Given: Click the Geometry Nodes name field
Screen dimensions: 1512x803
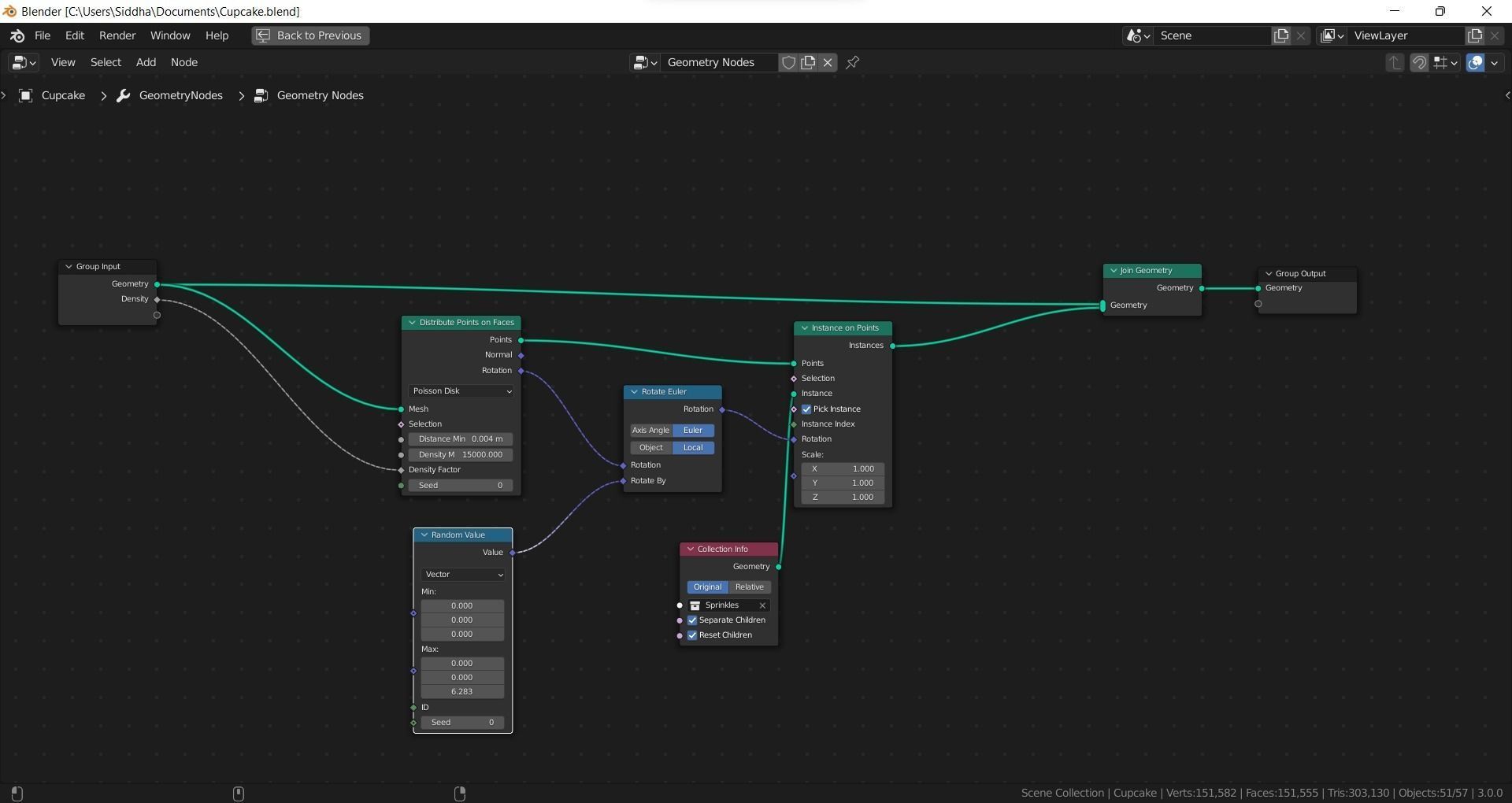Looking at the screenshot, I should point(719,62).
